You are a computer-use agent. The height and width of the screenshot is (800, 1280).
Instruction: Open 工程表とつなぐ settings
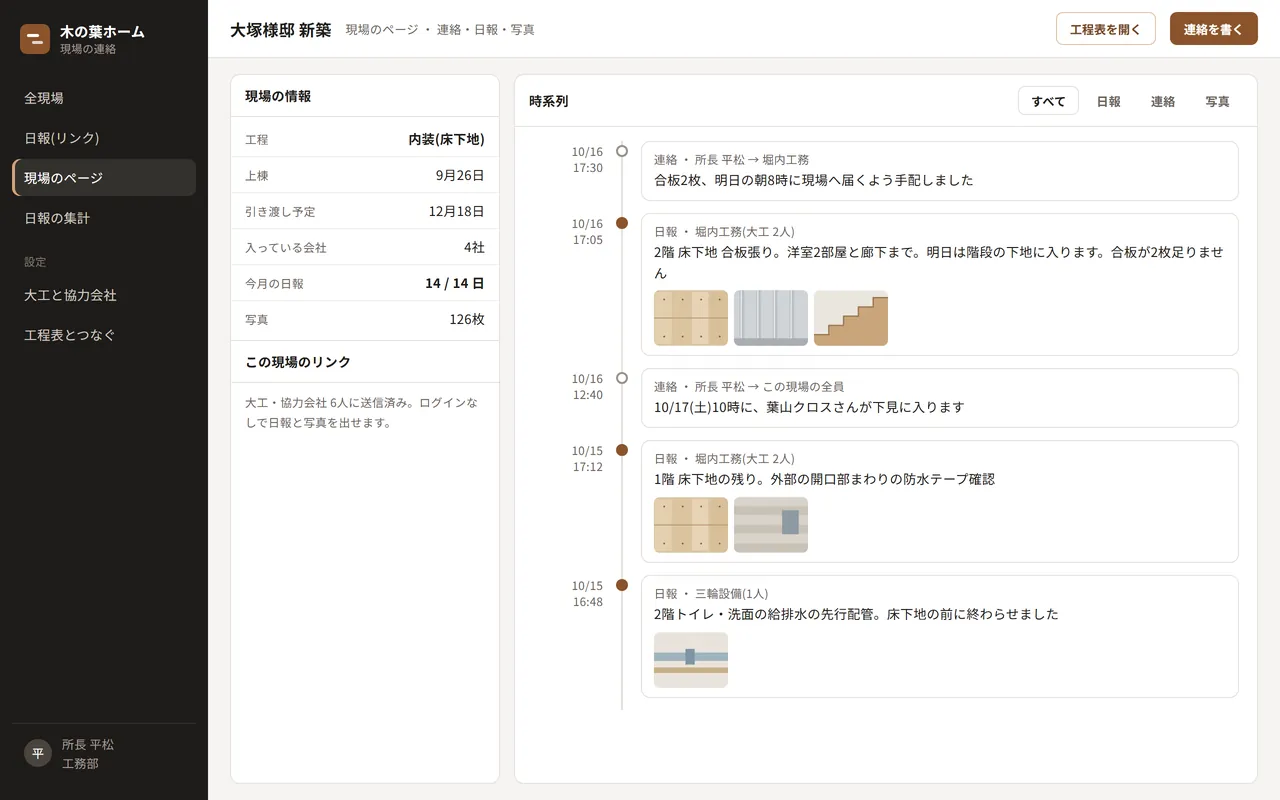pos(104,335)
